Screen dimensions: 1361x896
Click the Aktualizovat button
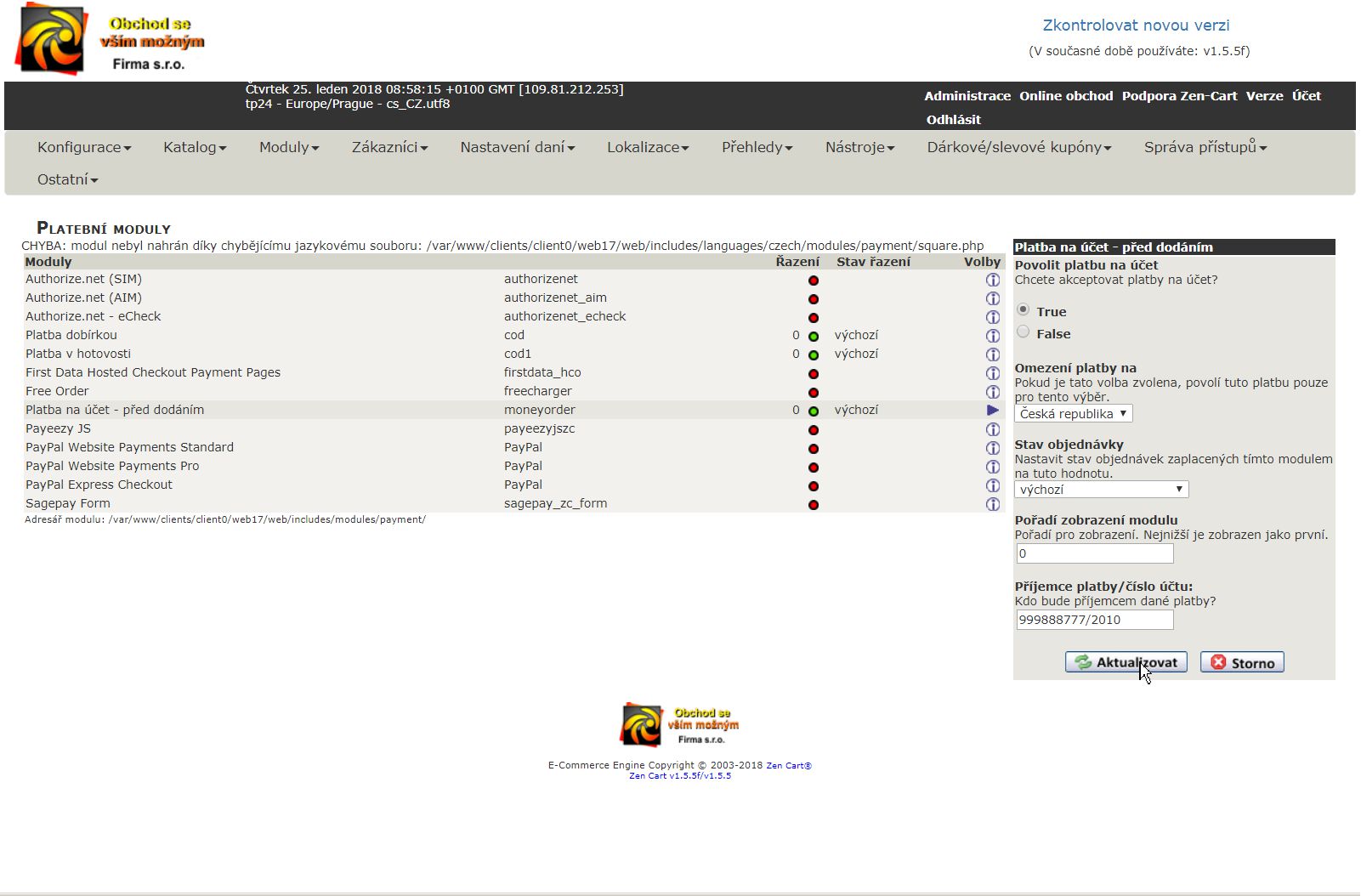[1126, 662]
